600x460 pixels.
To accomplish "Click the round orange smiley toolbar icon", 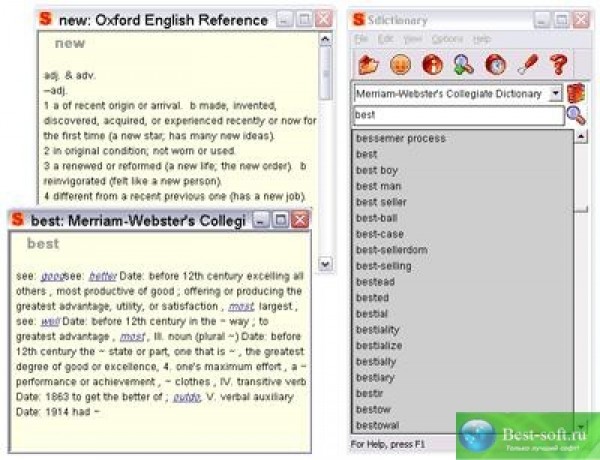I will point(400,64).
